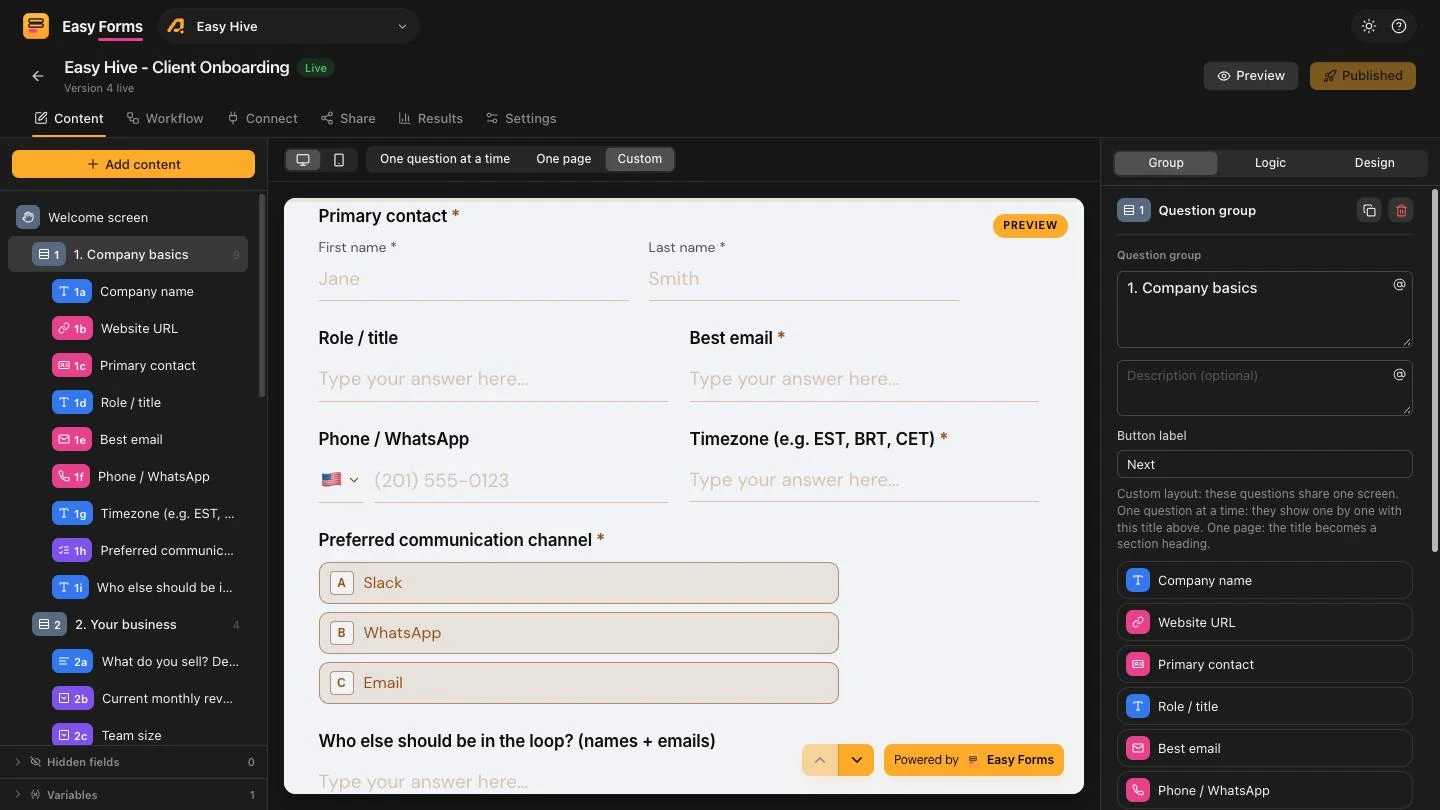The image size is (1440, 810).
Task: Click the Description (optional) text area
Action: pos(1265,388)
